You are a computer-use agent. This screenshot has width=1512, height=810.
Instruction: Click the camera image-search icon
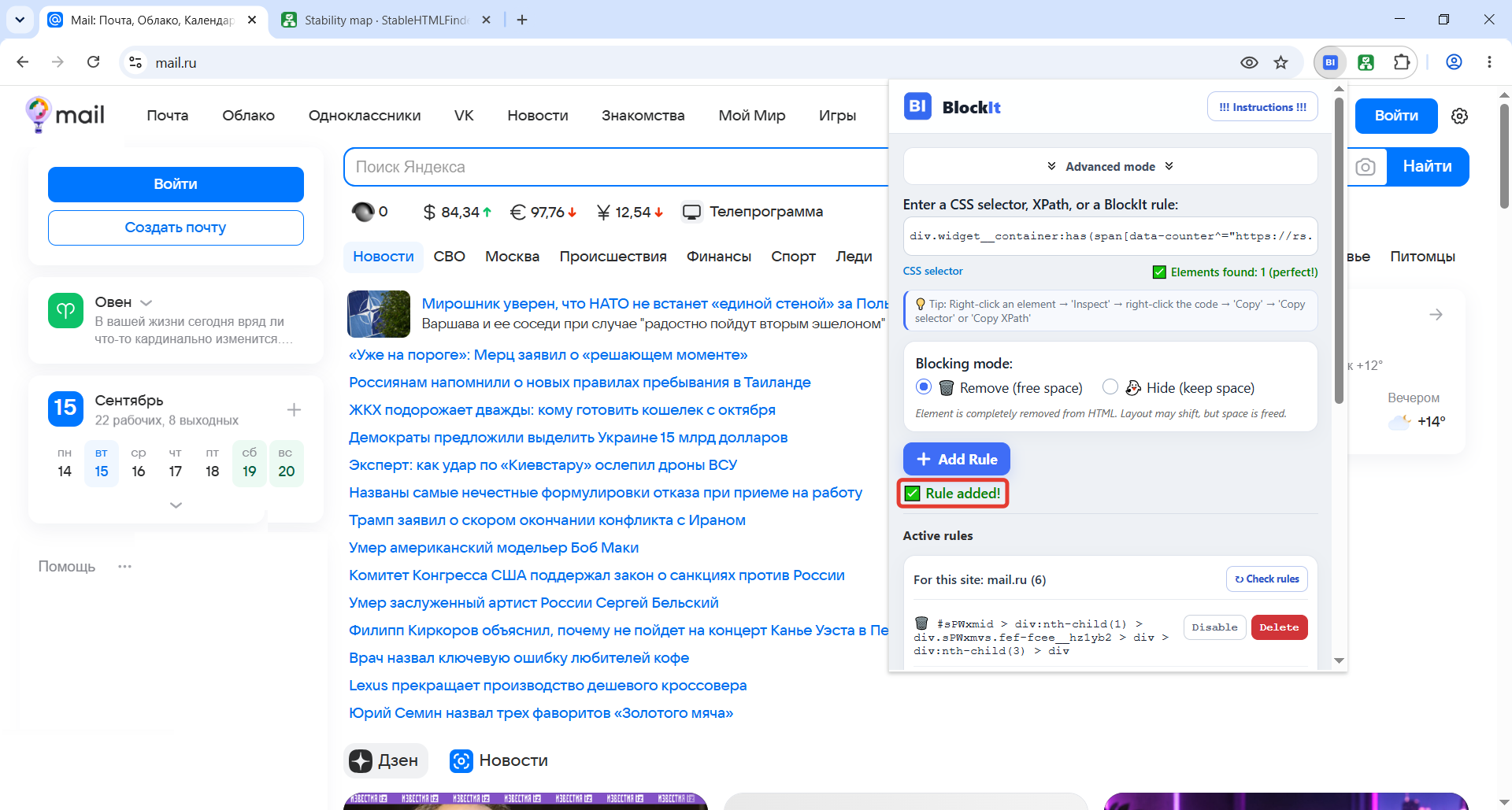(x=1366, y=167)
